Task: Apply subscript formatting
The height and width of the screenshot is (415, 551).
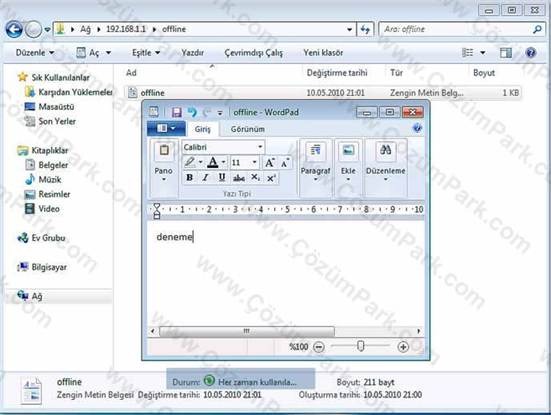Action: pyautogui.click(x=255, y=178)
